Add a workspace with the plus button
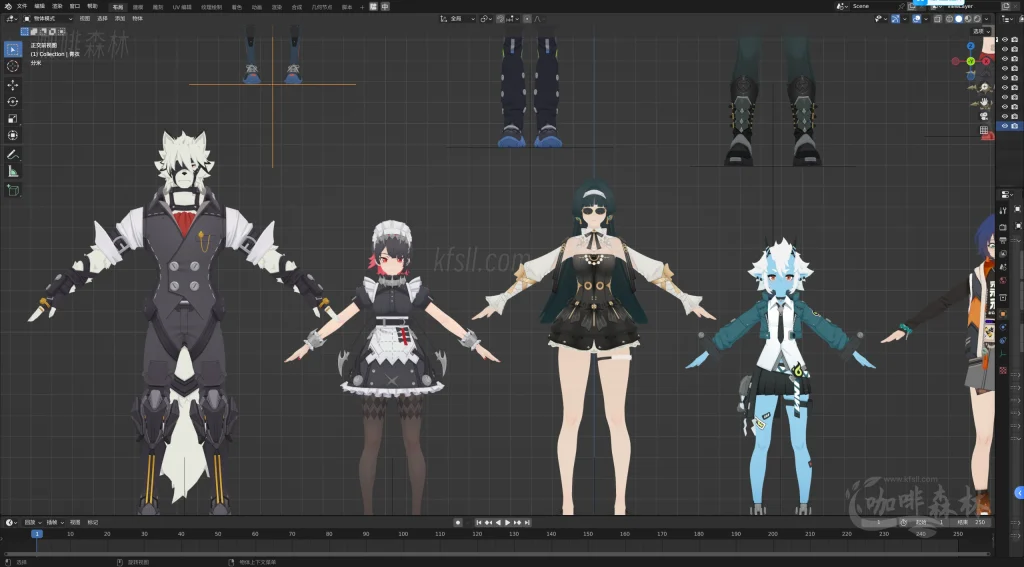 tap(362, 7)
